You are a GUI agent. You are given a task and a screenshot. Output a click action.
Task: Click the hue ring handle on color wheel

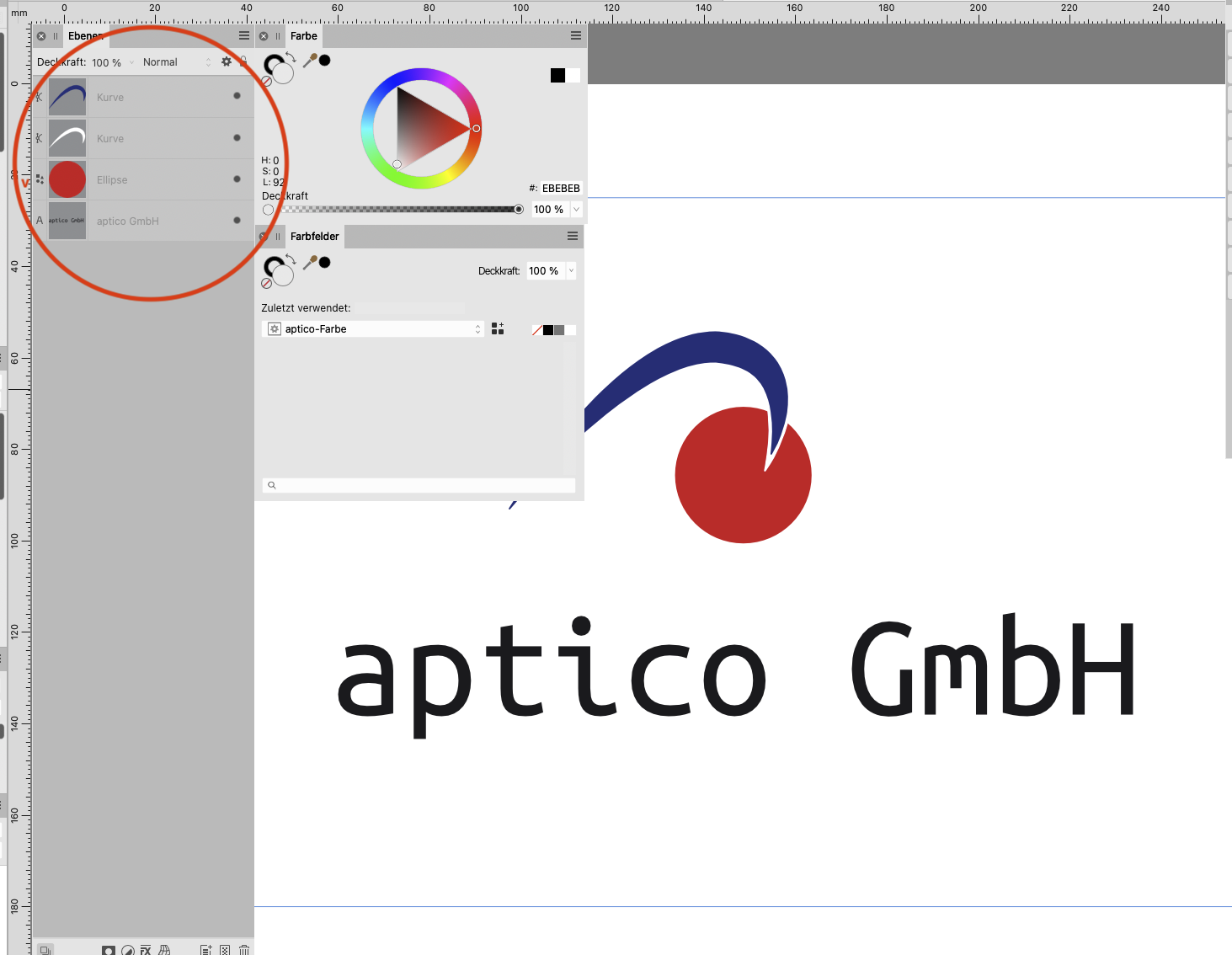tap(477, 128)
